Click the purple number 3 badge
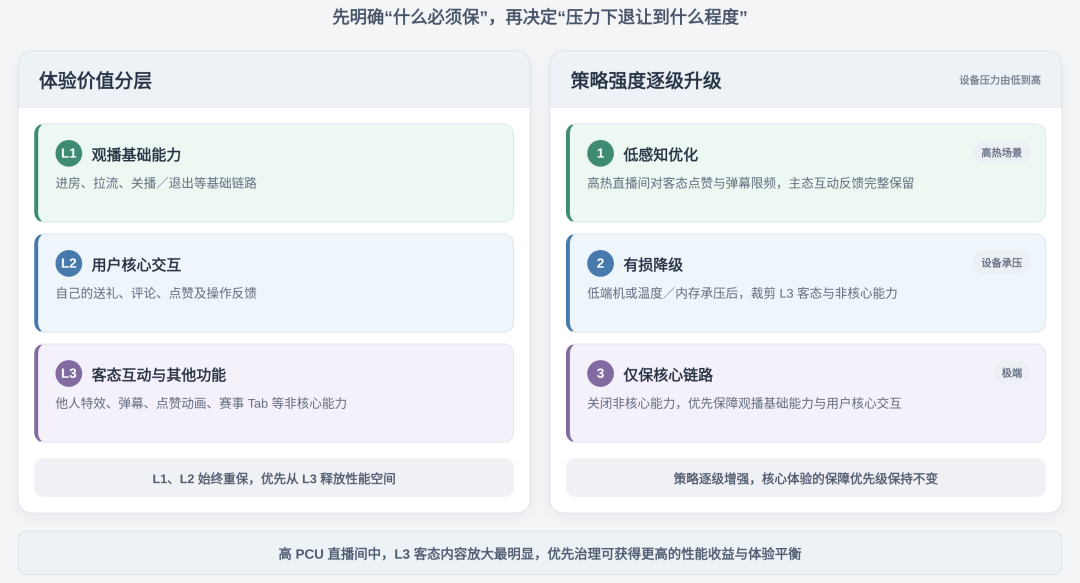Image resolution: width=1080 pixels, height=583 pixels. click(601, 374)
